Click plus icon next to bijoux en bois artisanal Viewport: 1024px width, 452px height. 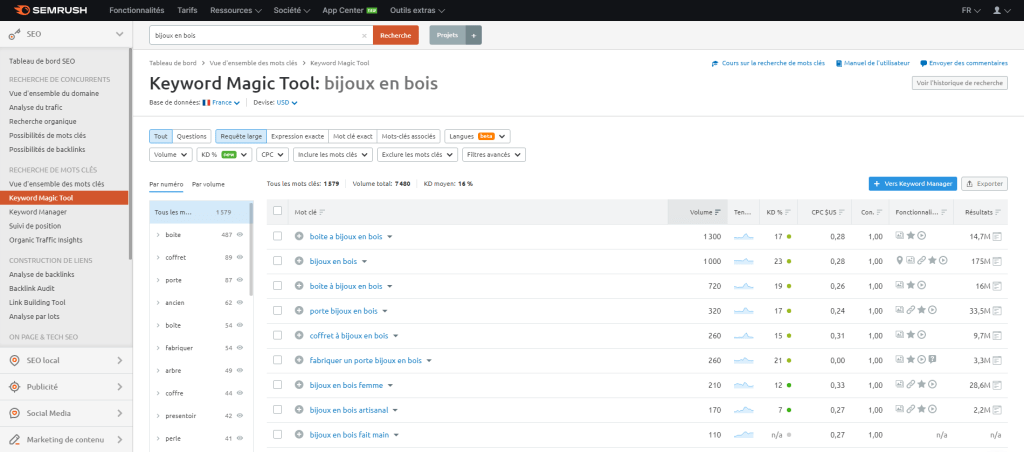[299, 409]
